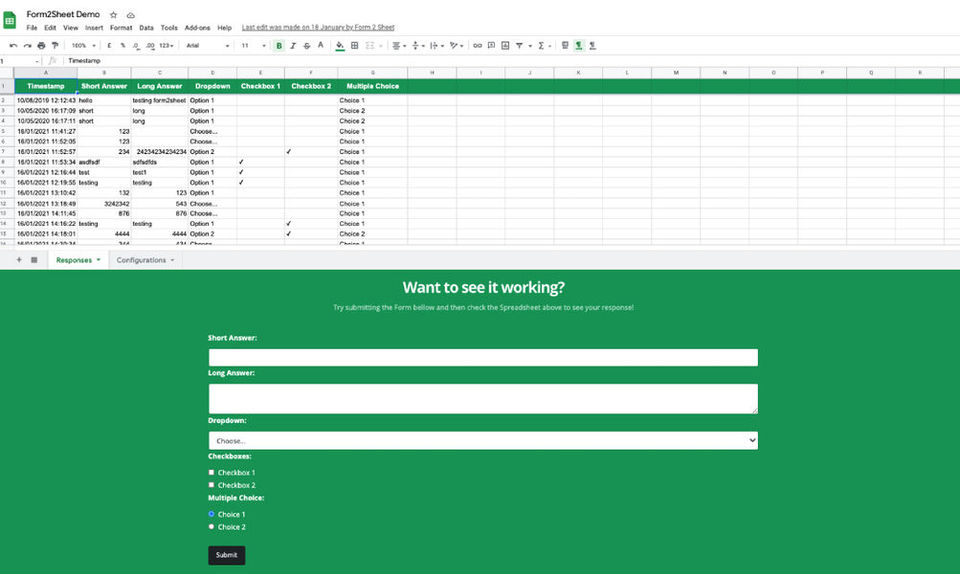Image resolution: width=960 pixels, height=574 pixels.
Task: Toggle italic formatting
Action: (x=293, y=46)
